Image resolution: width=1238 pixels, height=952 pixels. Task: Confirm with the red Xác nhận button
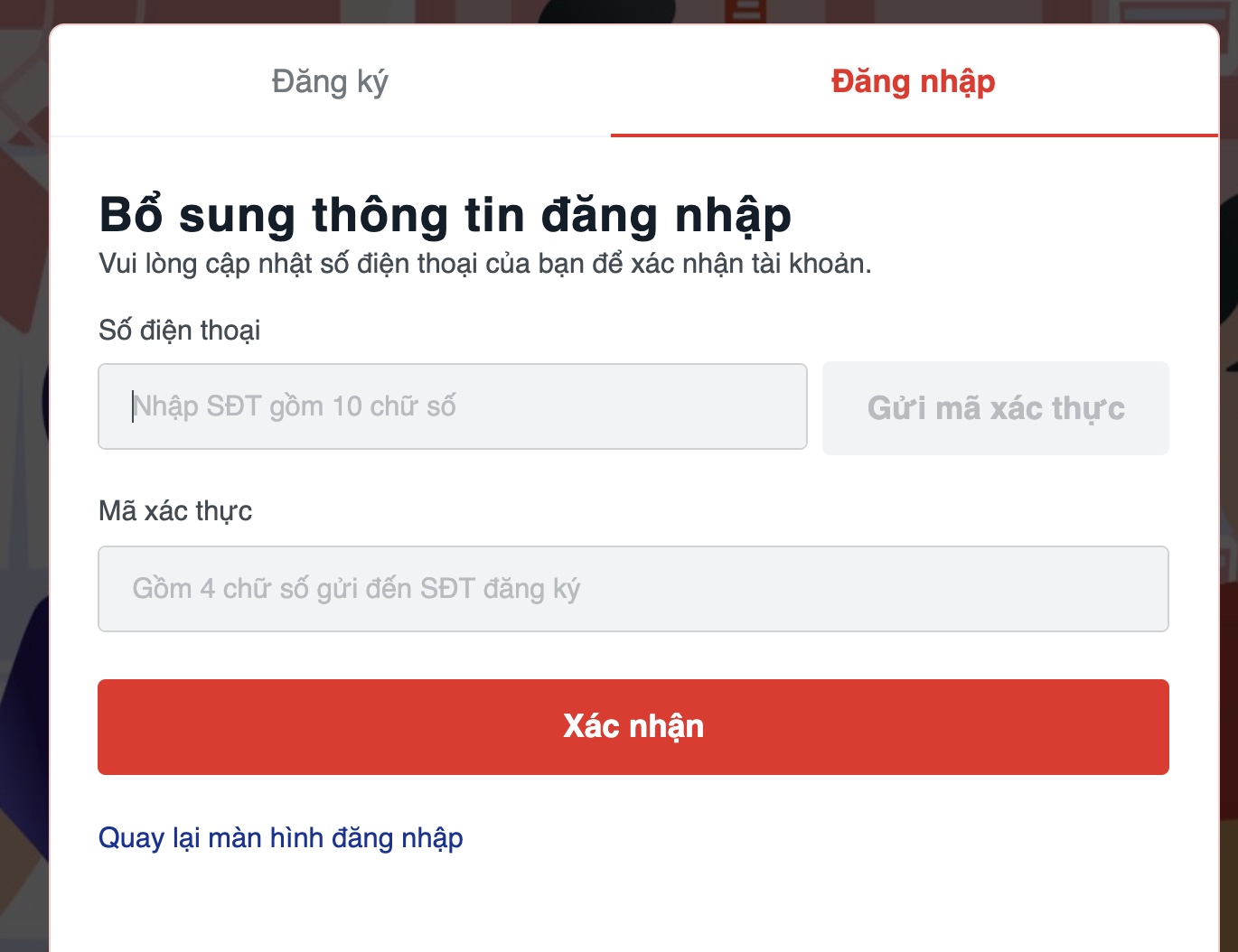pyautogui.click(x=633, y=727)
